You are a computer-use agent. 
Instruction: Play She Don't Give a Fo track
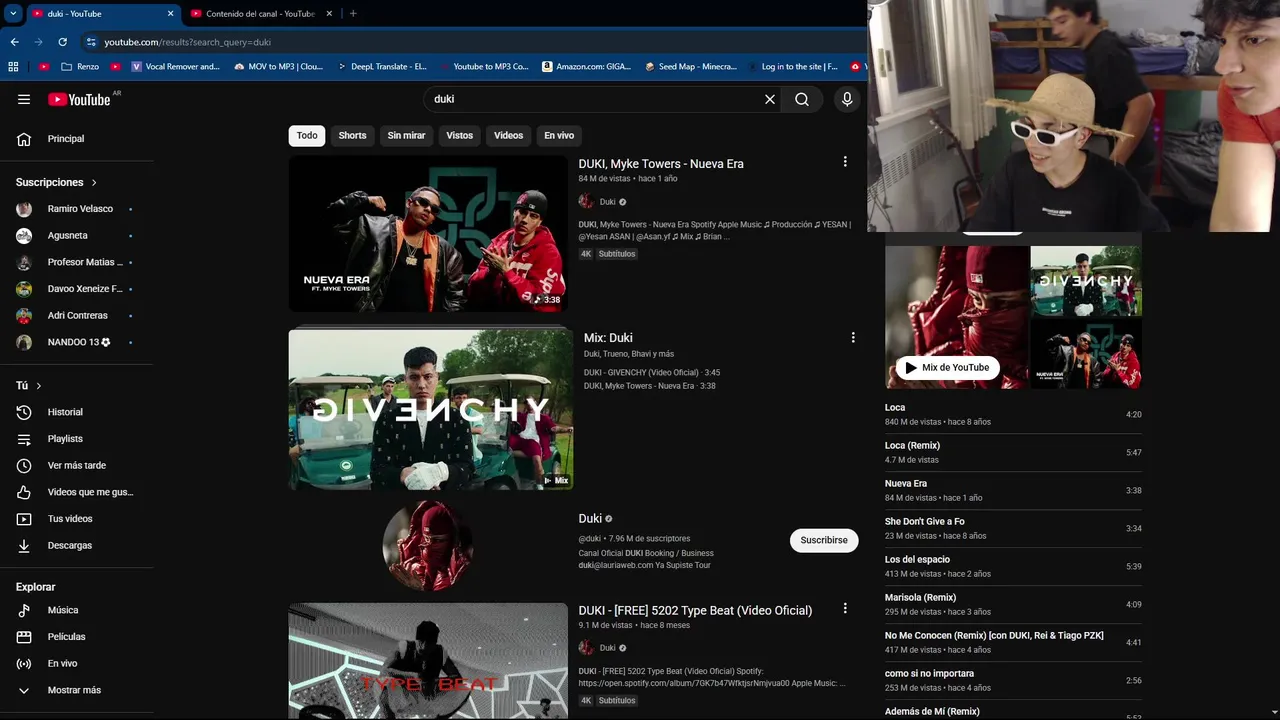1013,528
